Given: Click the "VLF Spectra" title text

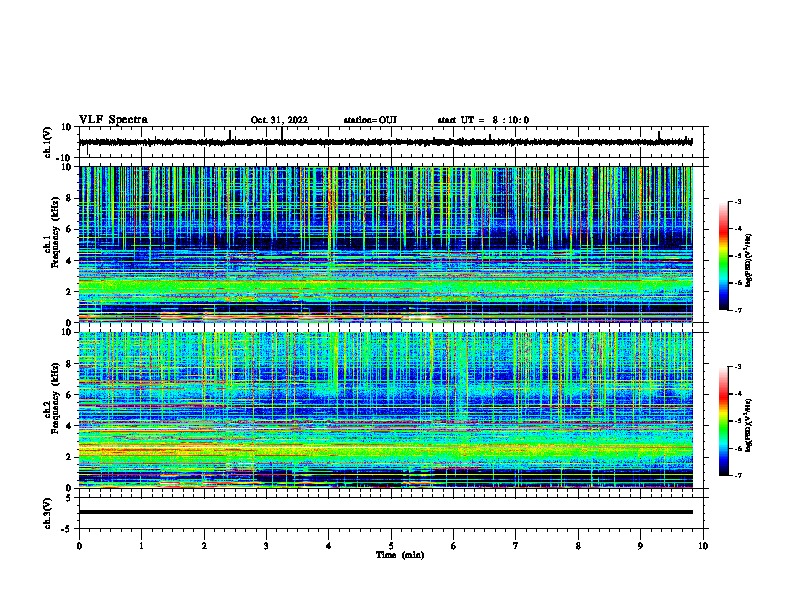Looking at the screenshot, I should click(114, 120).
